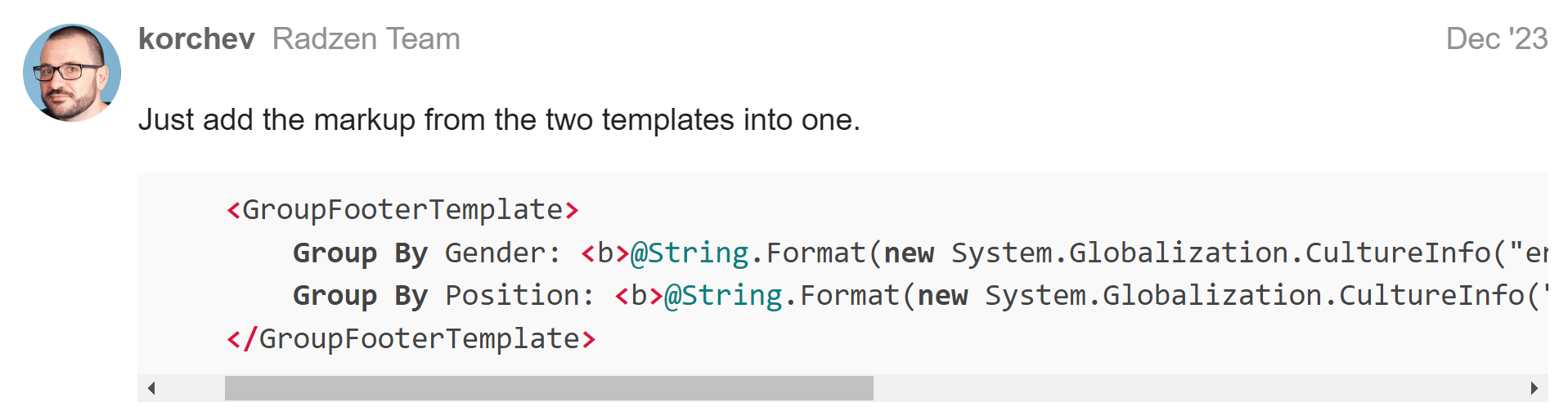Click System.Globalization.CultureInfo in the Gender line
Image resolution: width=1568 pixels, height=416 pixels.
click(1221, 253)
